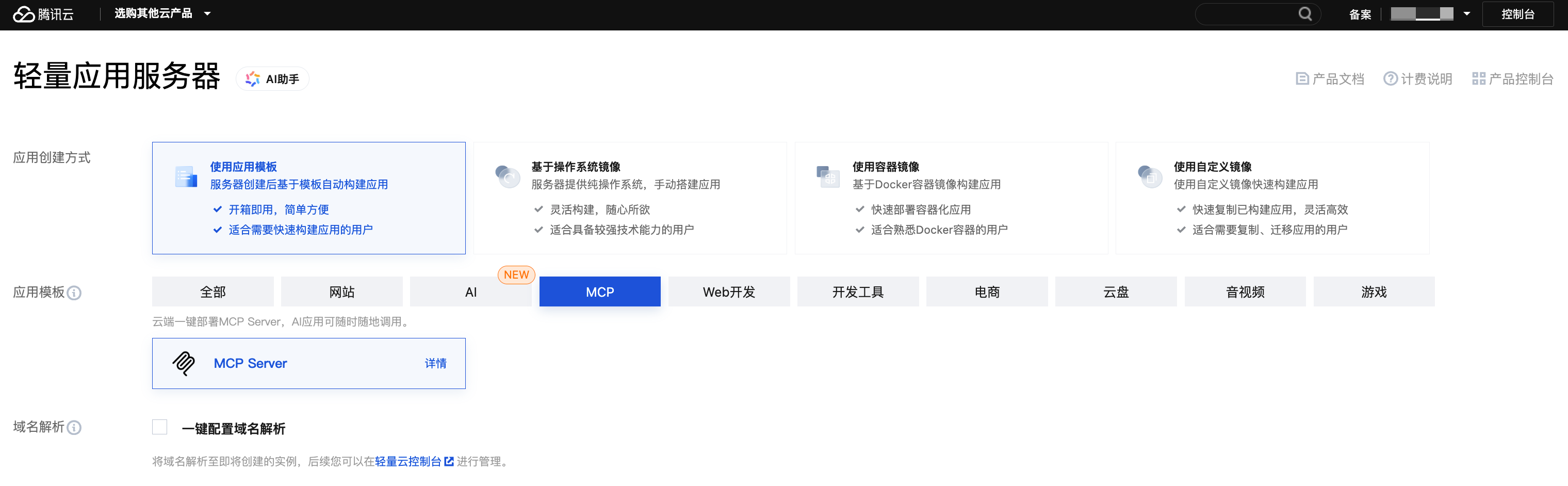Click the Tencent Cloud logo
The height and width of the screenshot is (486, 1568).
(43, 14)
